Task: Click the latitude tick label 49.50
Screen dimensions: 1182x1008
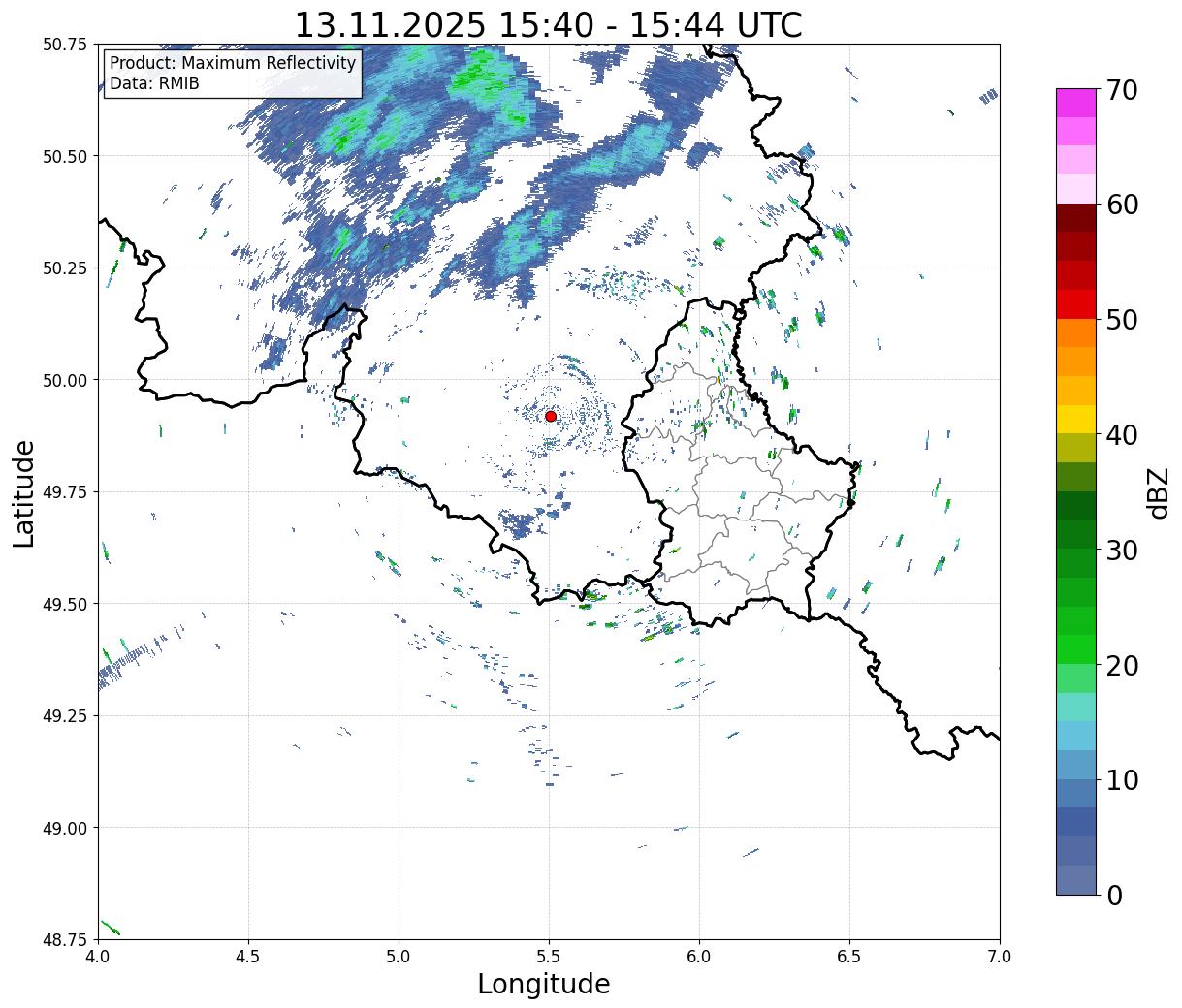Action: [65, 604]
